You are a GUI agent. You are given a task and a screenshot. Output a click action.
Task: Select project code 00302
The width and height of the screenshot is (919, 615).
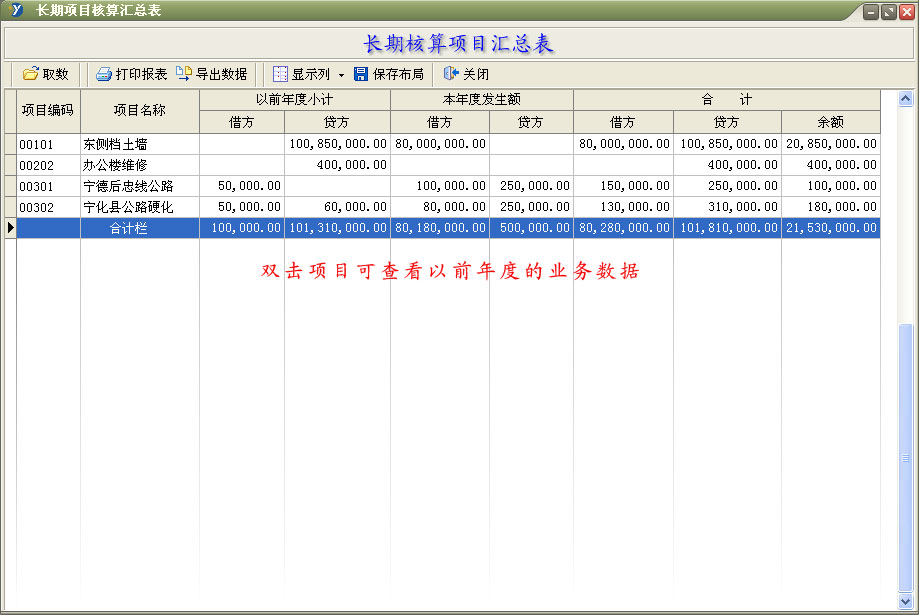48,208
